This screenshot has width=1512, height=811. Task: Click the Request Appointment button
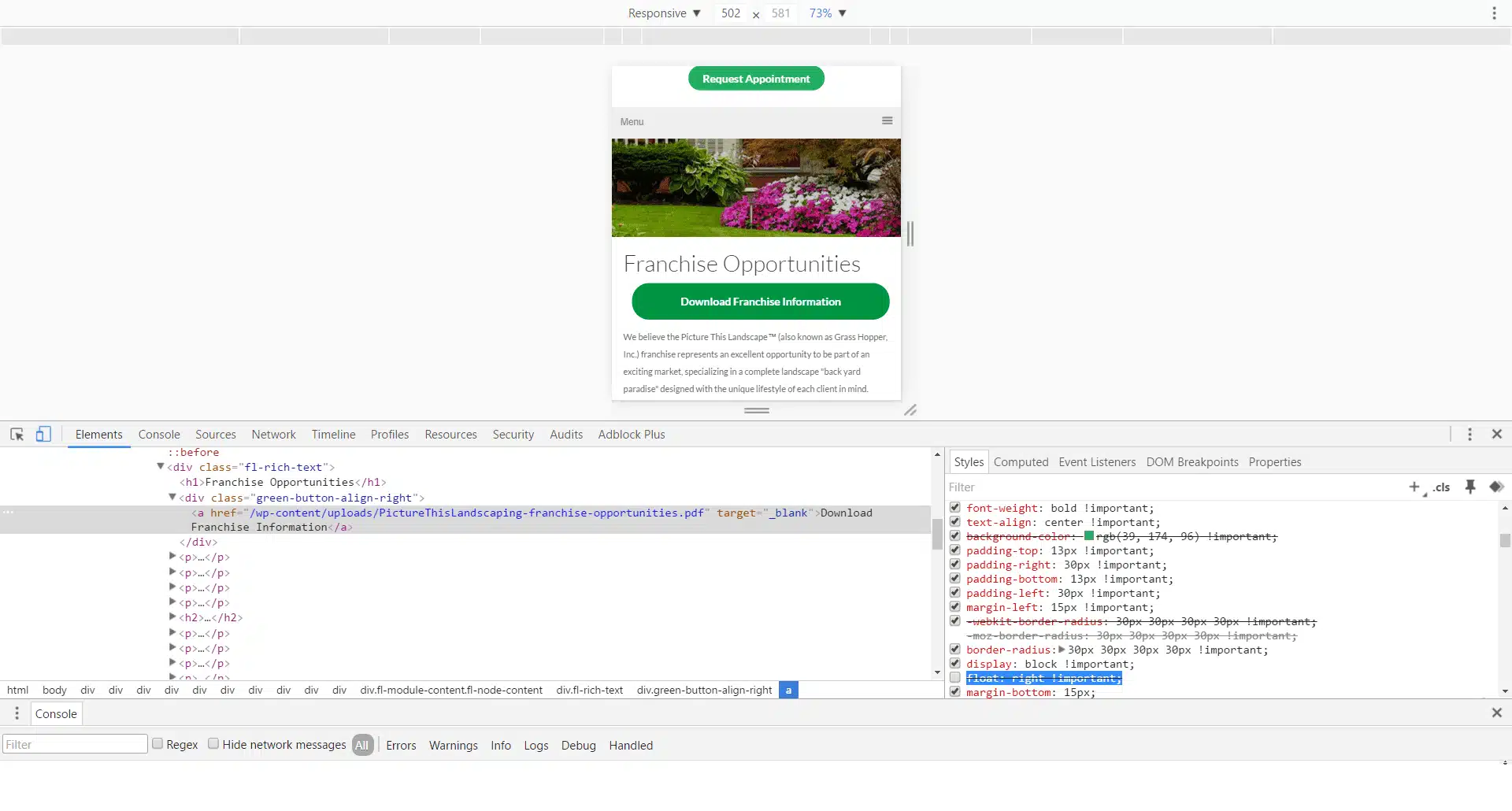click(x=756, y=79)
